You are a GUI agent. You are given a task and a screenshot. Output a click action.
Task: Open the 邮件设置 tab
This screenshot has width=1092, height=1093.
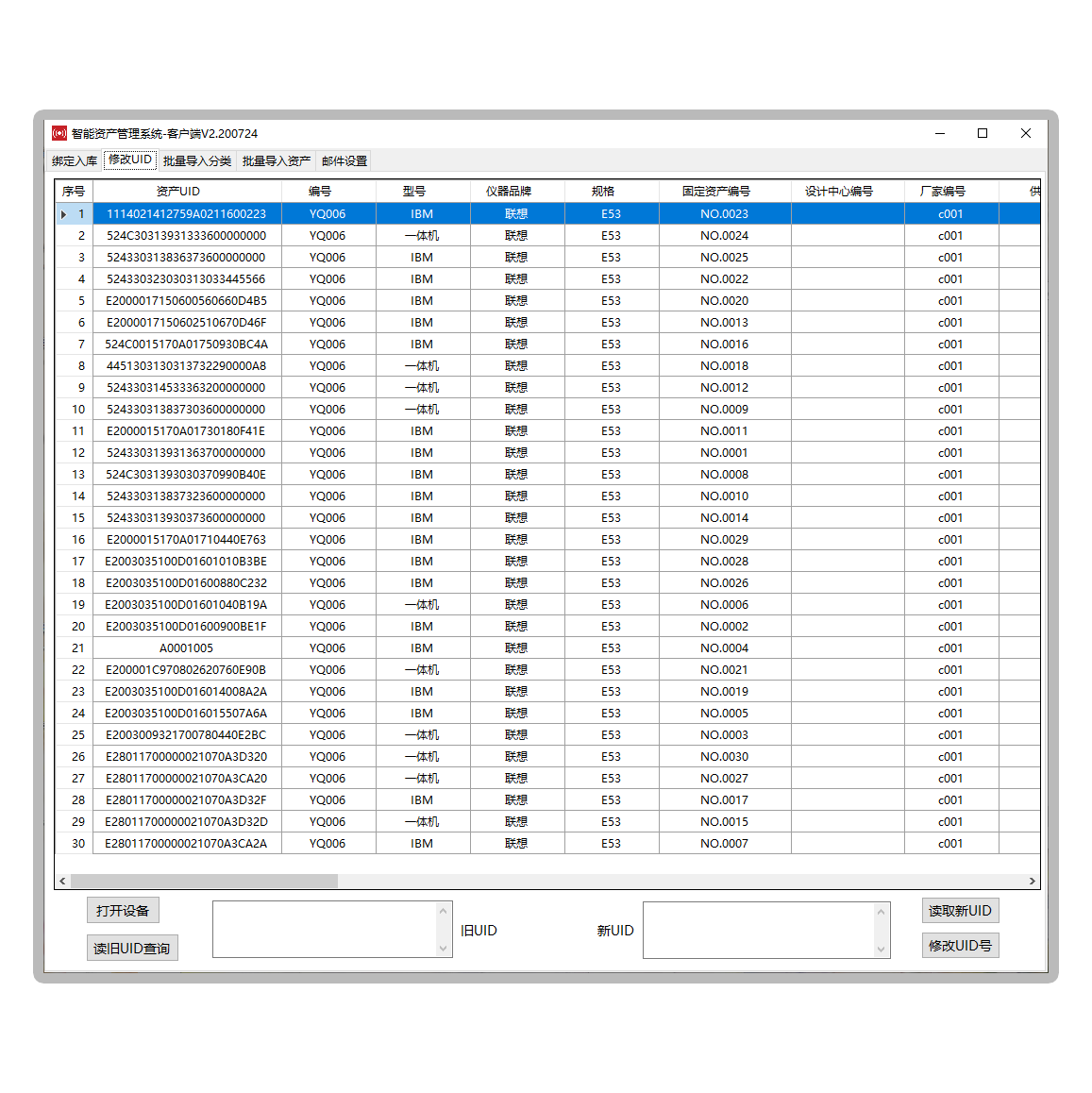(344, 161)
